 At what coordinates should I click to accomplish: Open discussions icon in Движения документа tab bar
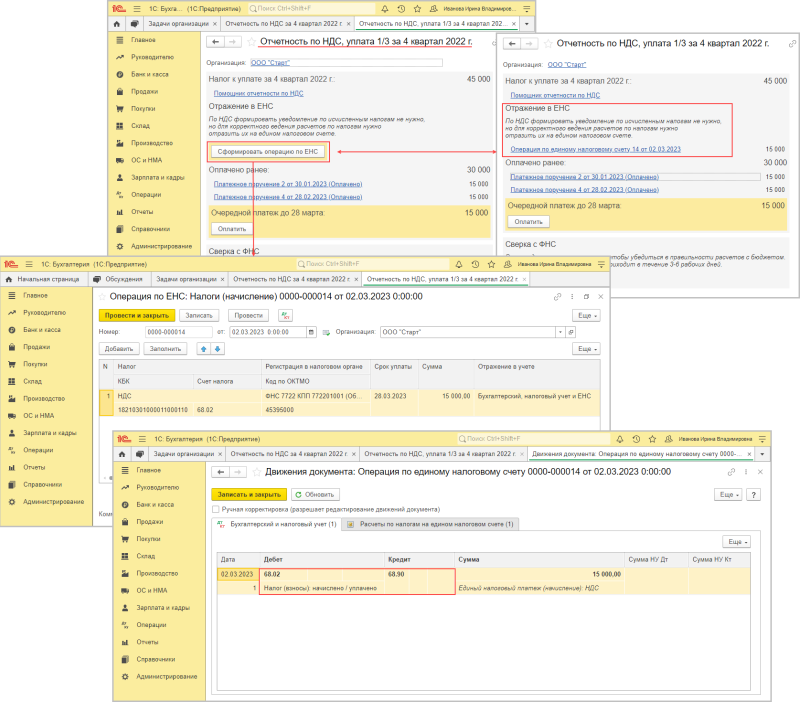click(x=139, y=454)
